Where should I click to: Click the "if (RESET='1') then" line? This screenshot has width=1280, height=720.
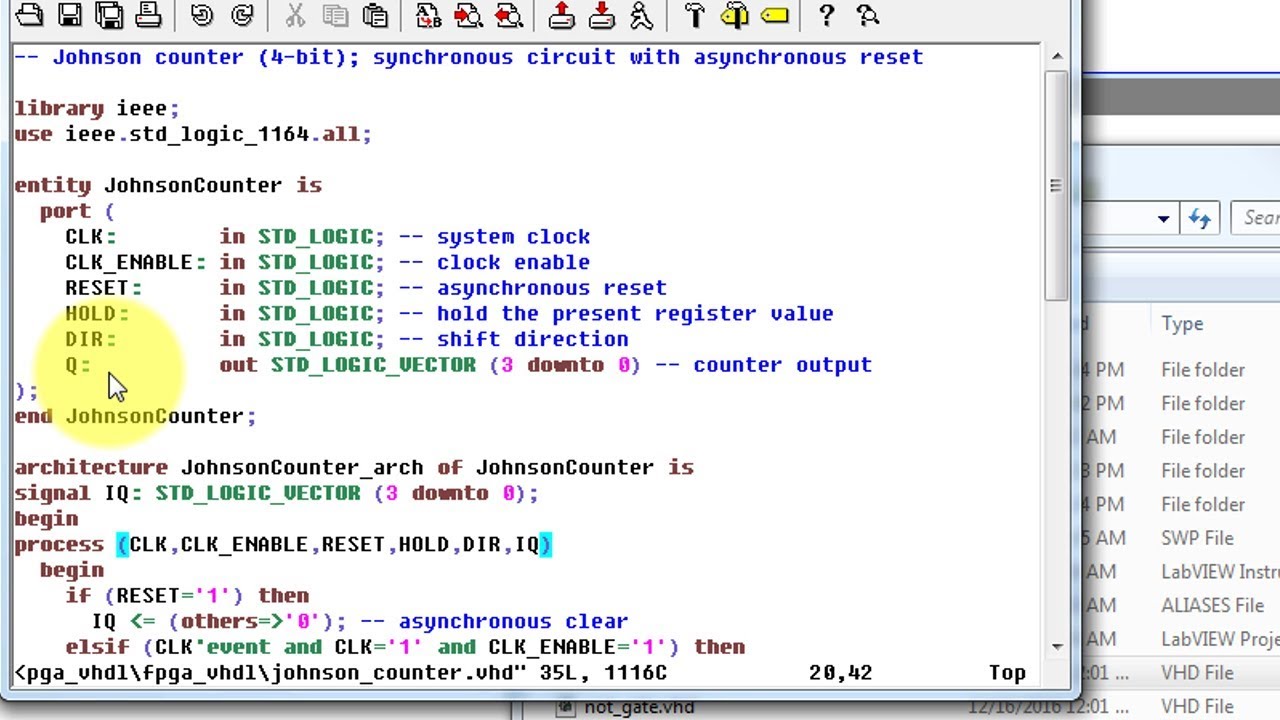(x=187, y=596)
